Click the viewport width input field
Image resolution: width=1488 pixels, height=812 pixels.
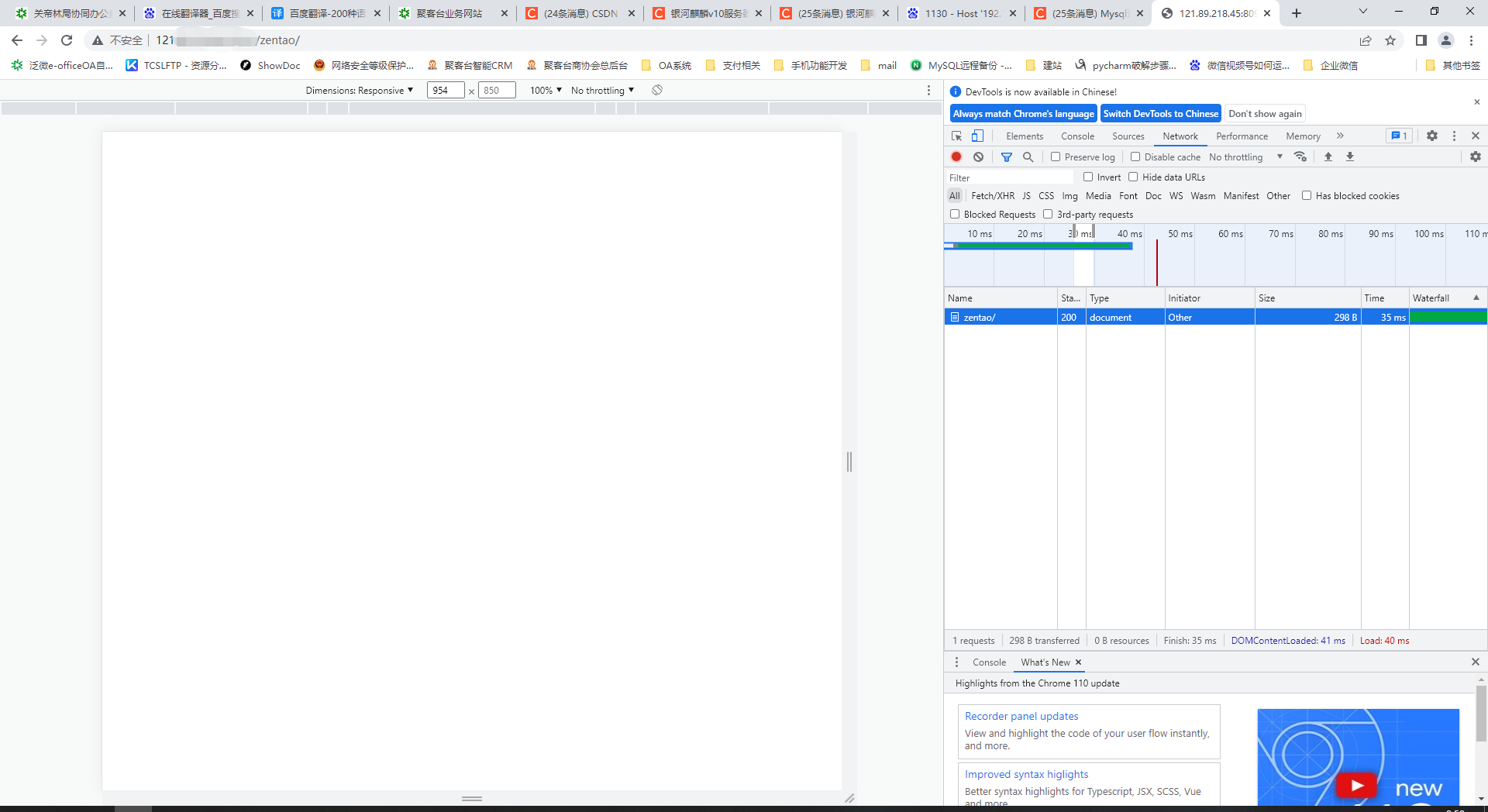click(446, 91)
